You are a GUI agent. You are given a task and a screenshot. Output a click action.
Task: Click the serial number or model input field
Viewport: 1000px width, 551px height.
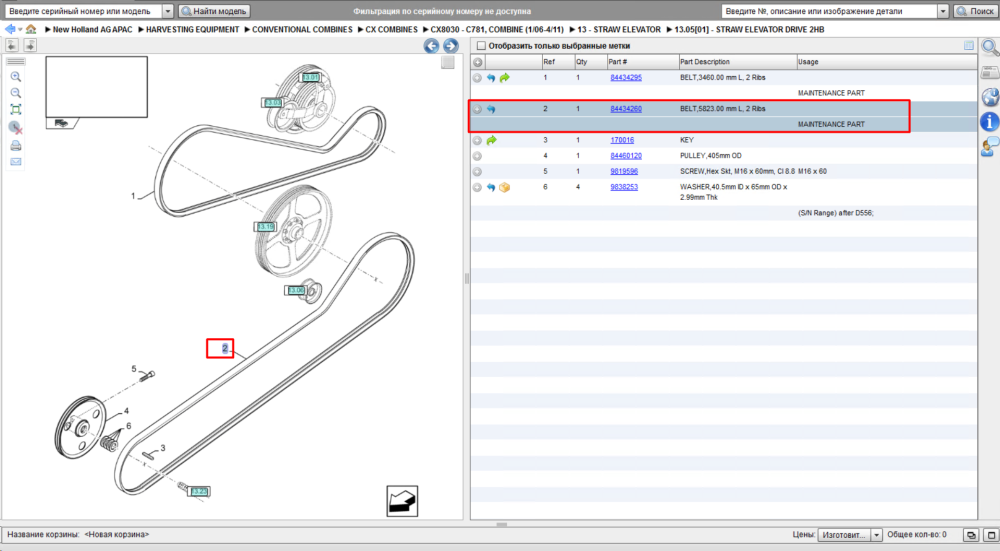pos(84,11)
